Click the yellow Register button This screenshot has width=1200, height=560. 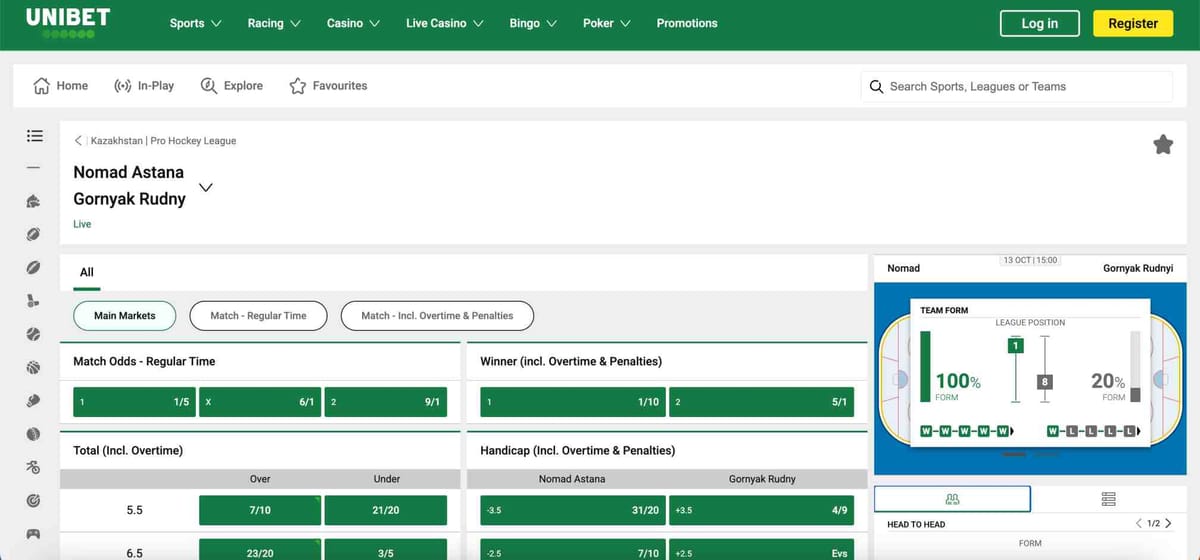pos(1133,24)
